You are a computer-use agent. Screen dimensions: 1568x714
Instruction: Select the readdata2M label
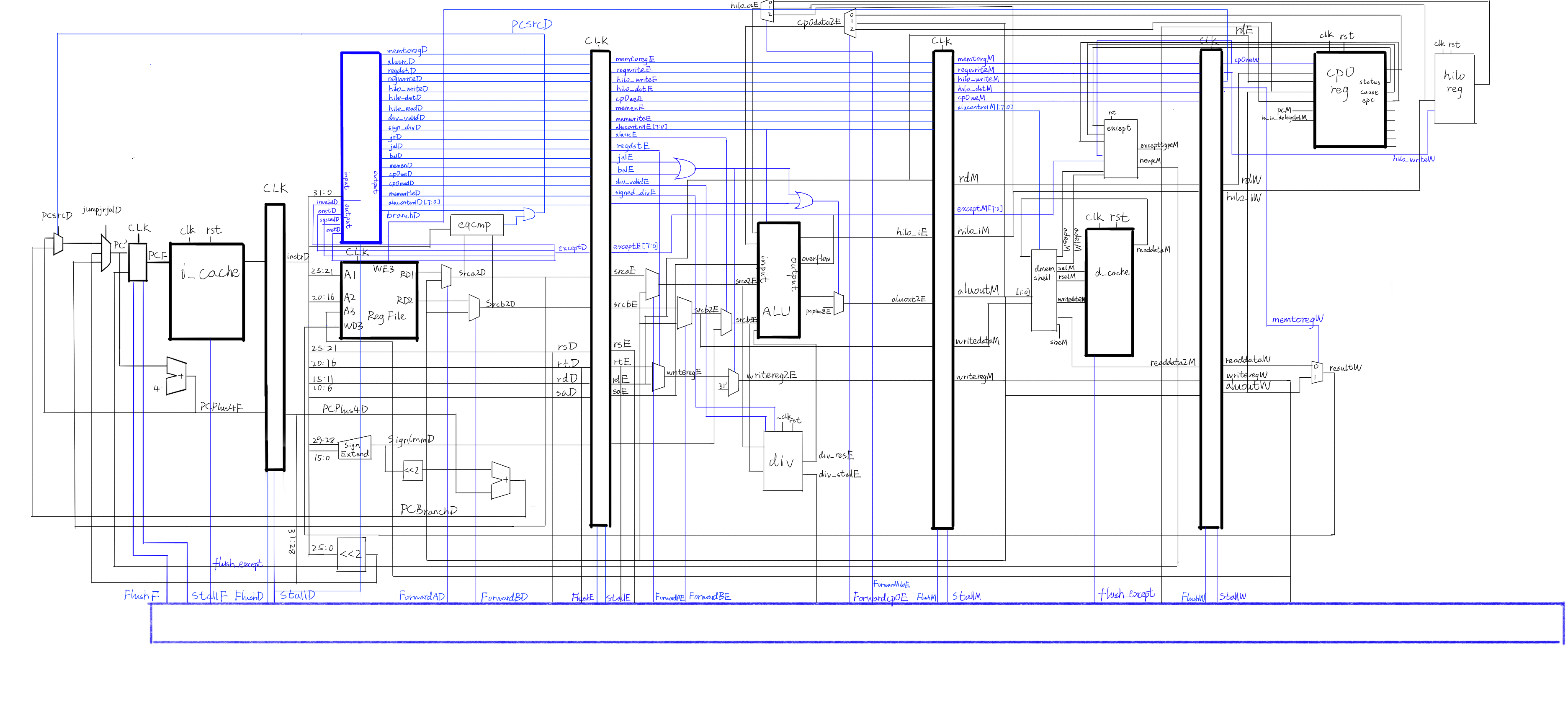point(1173,363)
